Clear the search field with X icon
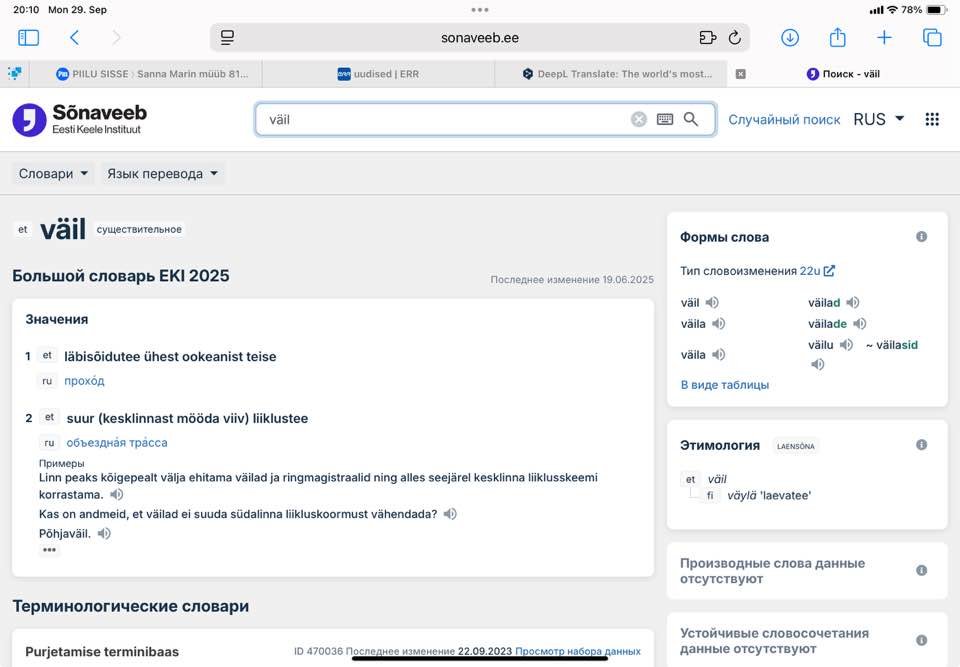The height and width of the screenshot is (667, 960). pyautogui.click(x=639, y=119)
